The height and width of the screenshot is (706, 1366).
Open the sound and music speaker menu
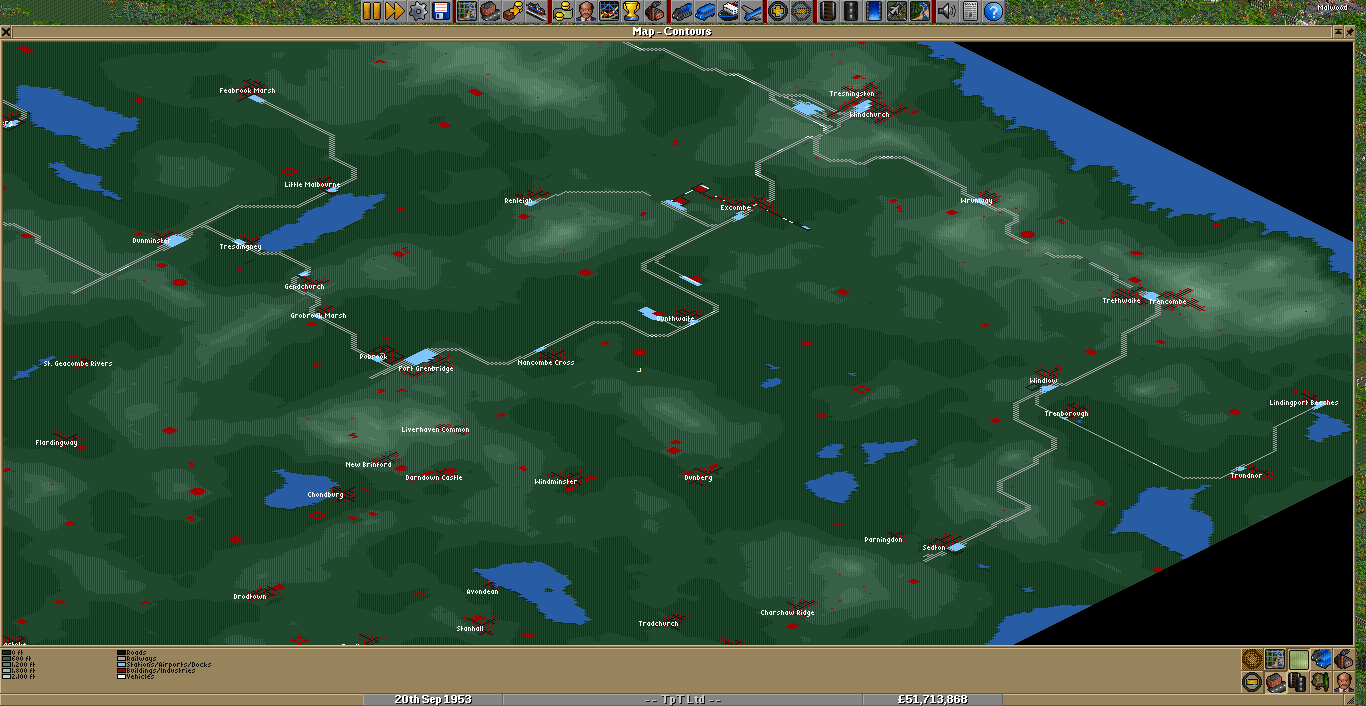(946, 12)
